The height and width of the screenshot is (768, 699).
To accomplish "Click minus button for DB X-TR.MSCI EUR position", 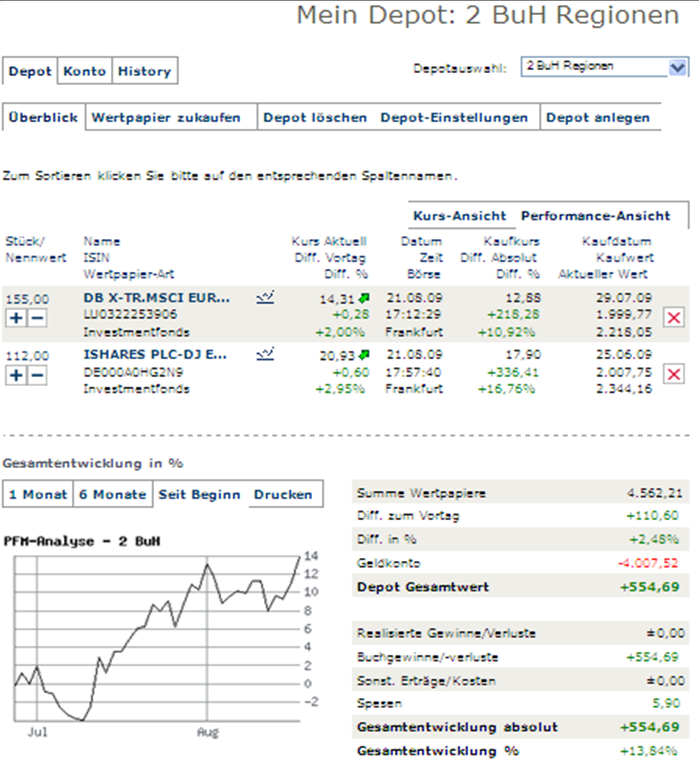I will pos(36,317).
